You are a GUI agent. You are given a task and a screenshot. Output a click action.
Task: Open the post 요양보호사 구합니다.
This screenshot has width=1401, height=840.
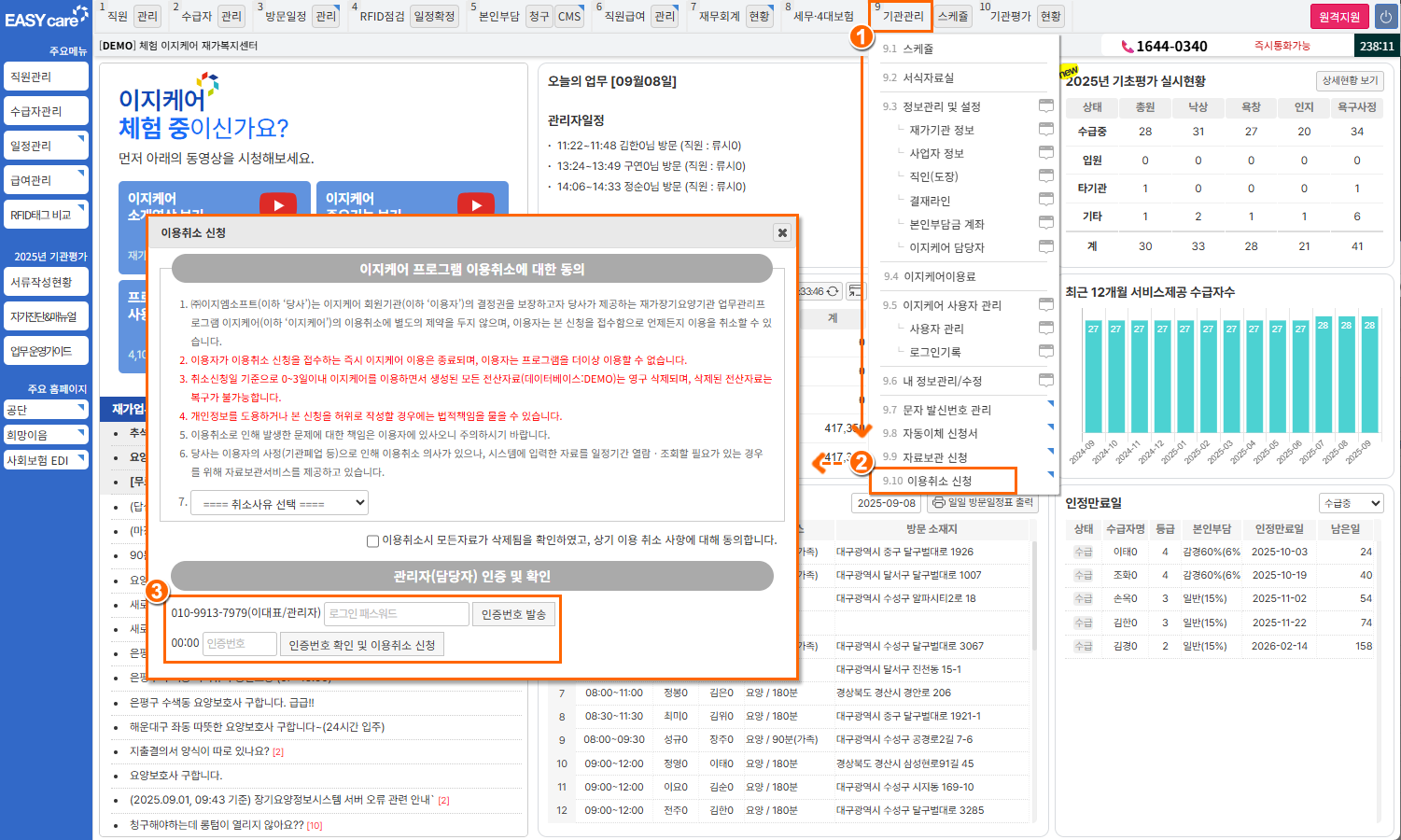tap(175, 776)
